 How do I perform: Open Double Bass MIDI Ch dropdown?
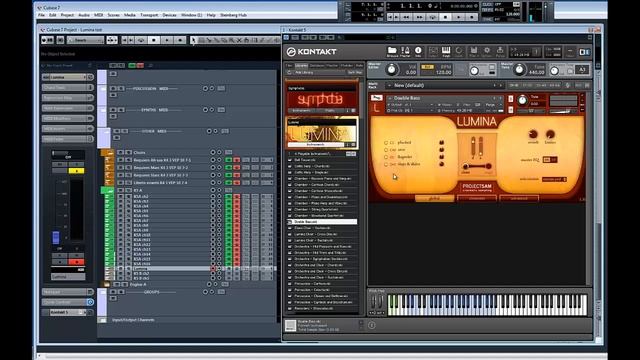tap(411, 110)
